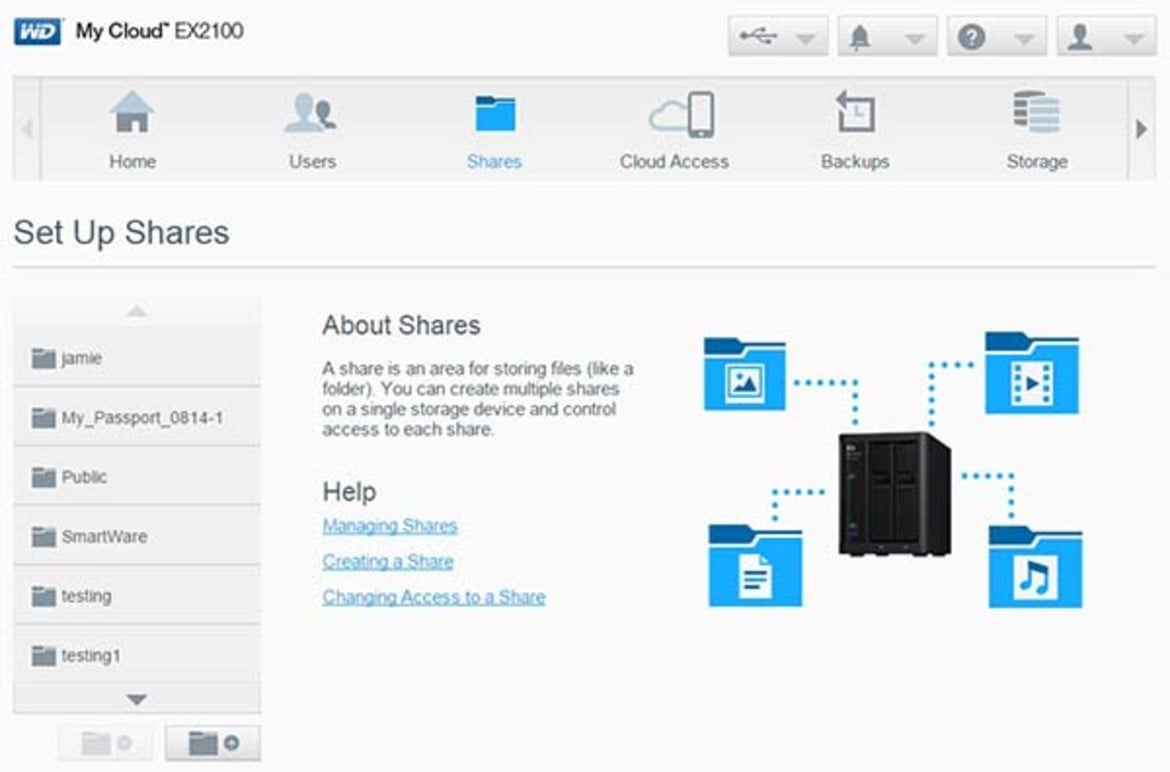Viewport: 1170px width, 772px height.
Task: Click the Set Up Shares title
Action: pos(122,232)
